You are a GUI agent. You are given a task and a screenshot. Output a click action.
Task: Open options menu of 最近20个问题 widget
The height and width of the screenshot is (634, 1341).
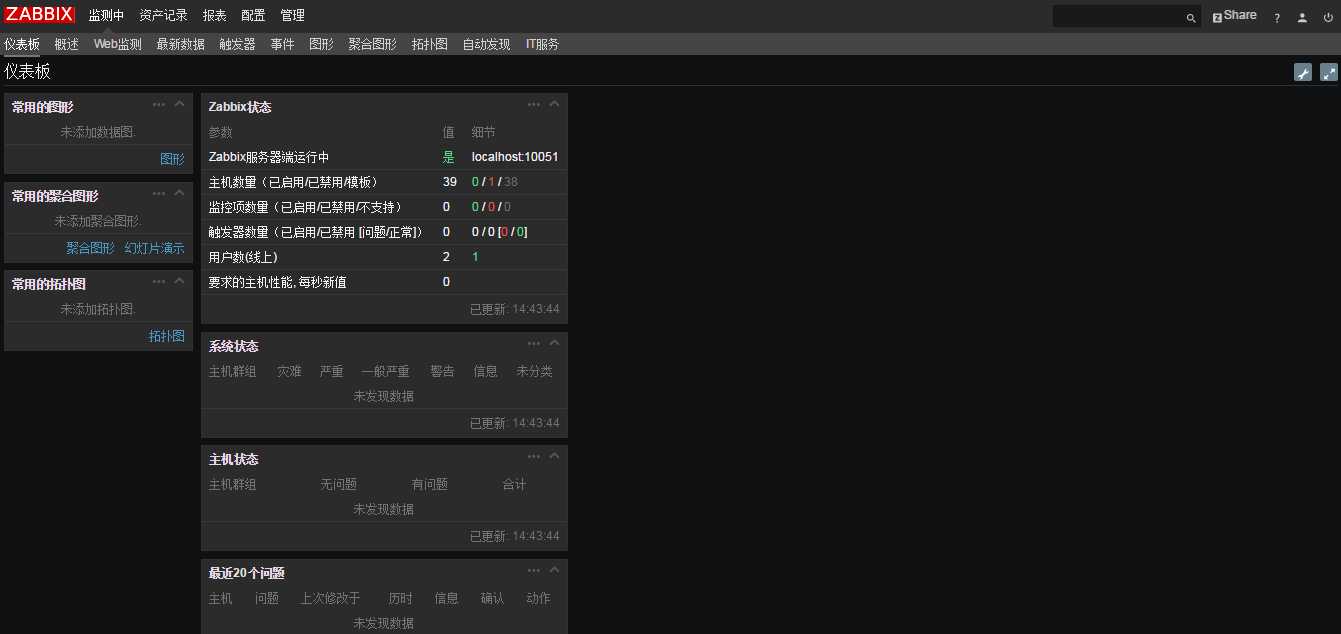tap(534, 570)
